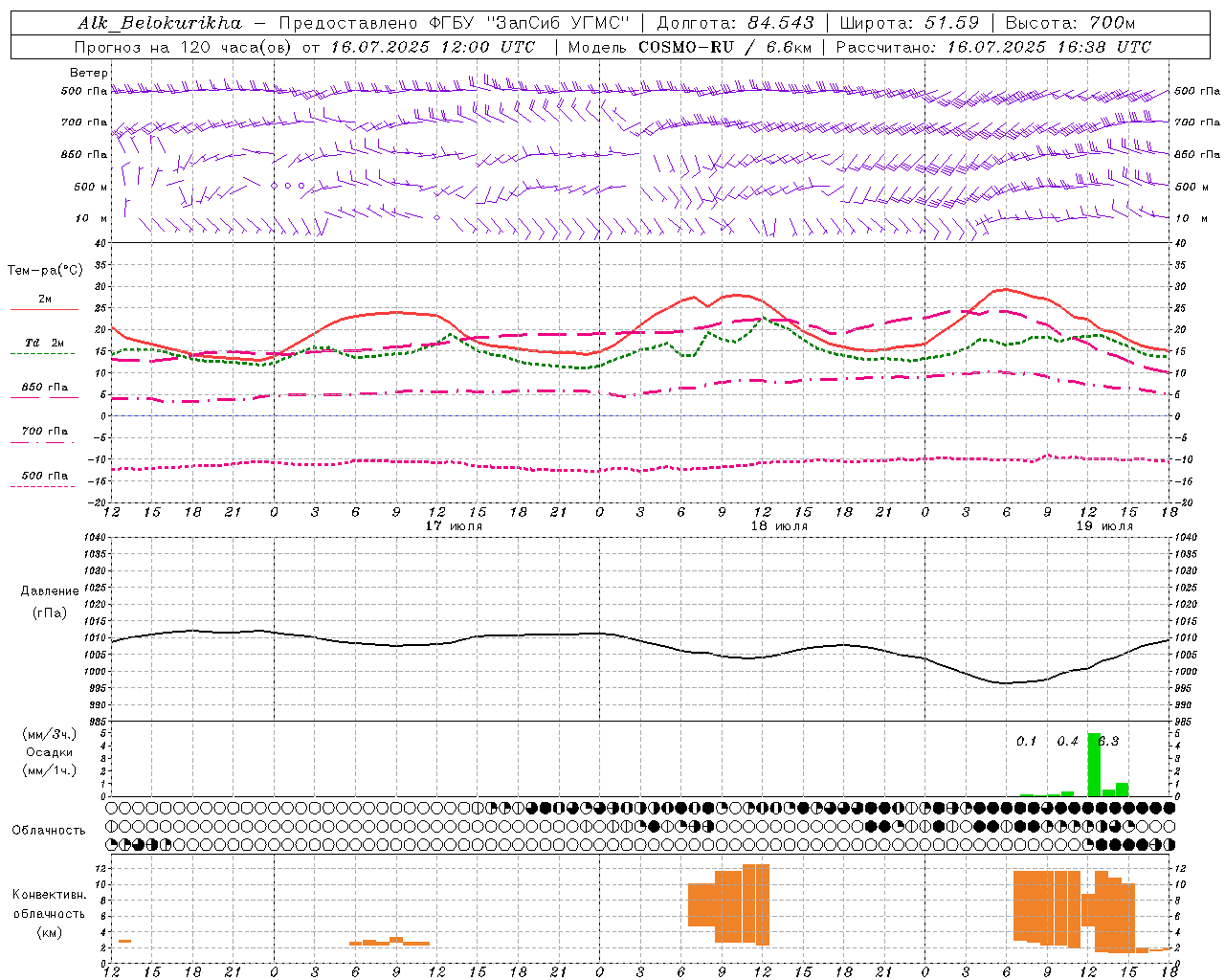
Task: Click the '(мм/1ч.)' precipitation unit label
Action: coord(50,770)
